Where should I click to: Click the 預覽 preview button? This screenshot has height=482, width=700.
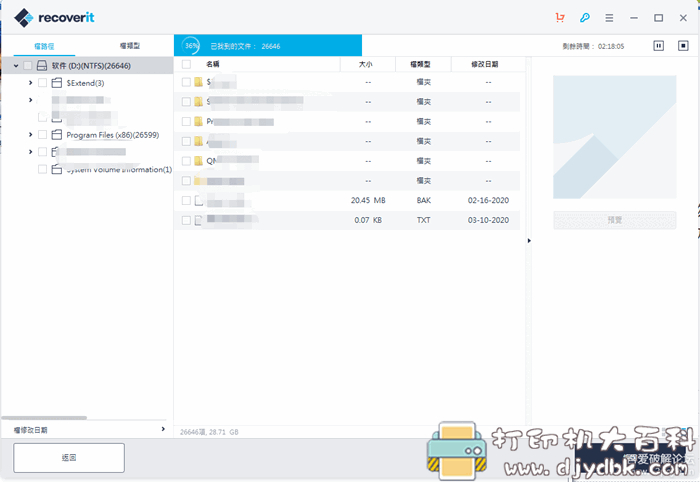tap(615, 220)
